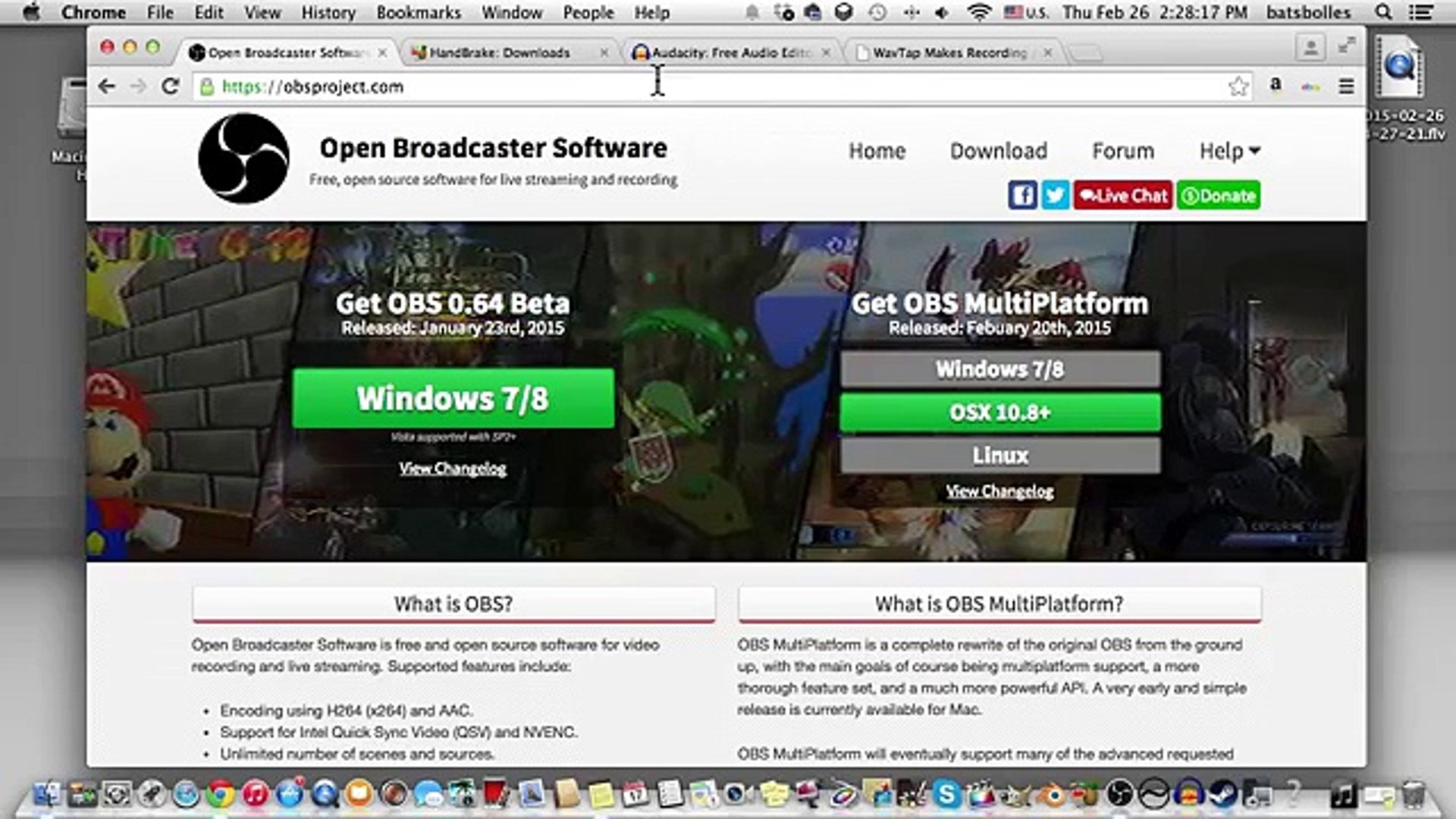
Task: Open the Time Machine menu bar icon
Action: [x=877, y=12]
